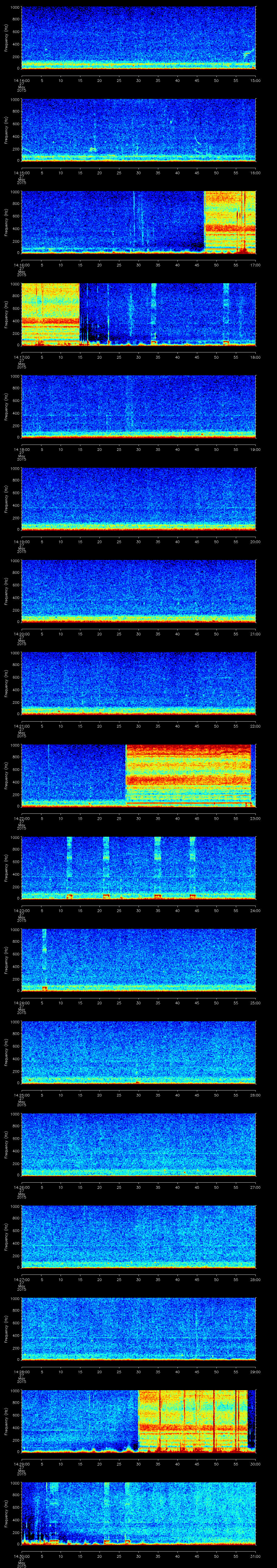The width and height of the screenshot is (277, 1568).
Task: Click the 25:00 end time label
Action: point(256,1003)
